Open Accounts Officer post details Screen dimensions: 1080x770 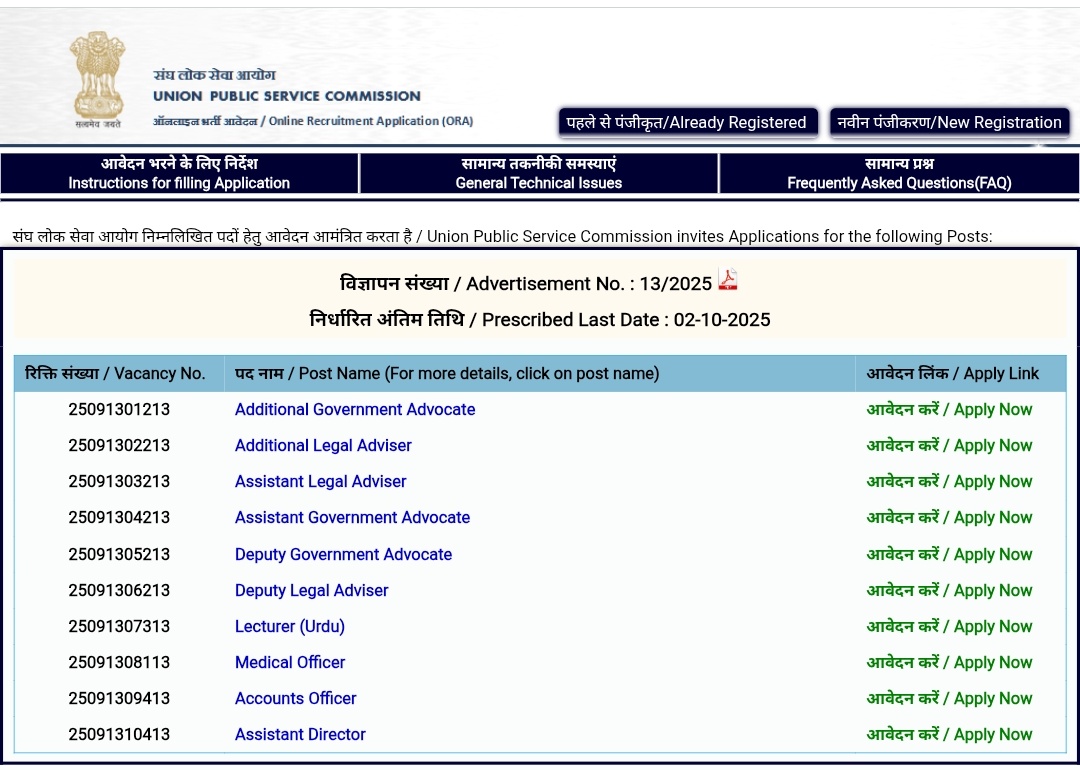295,698
